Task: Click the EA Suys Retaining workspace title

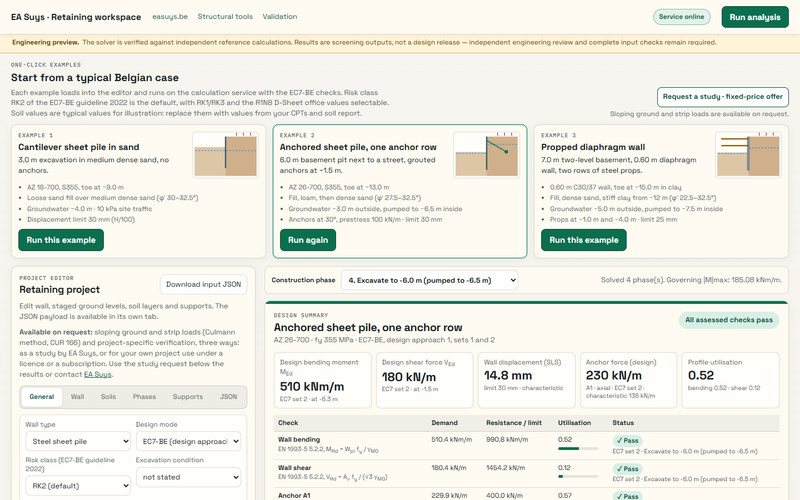Action: click(76, 17)
